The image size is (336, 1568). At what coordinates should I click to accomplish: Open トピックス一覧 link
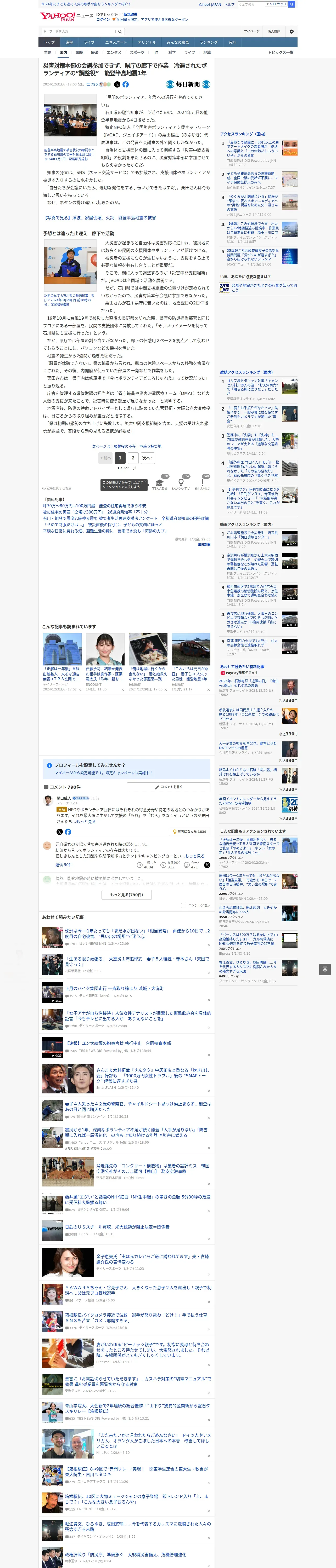(281, 52)
